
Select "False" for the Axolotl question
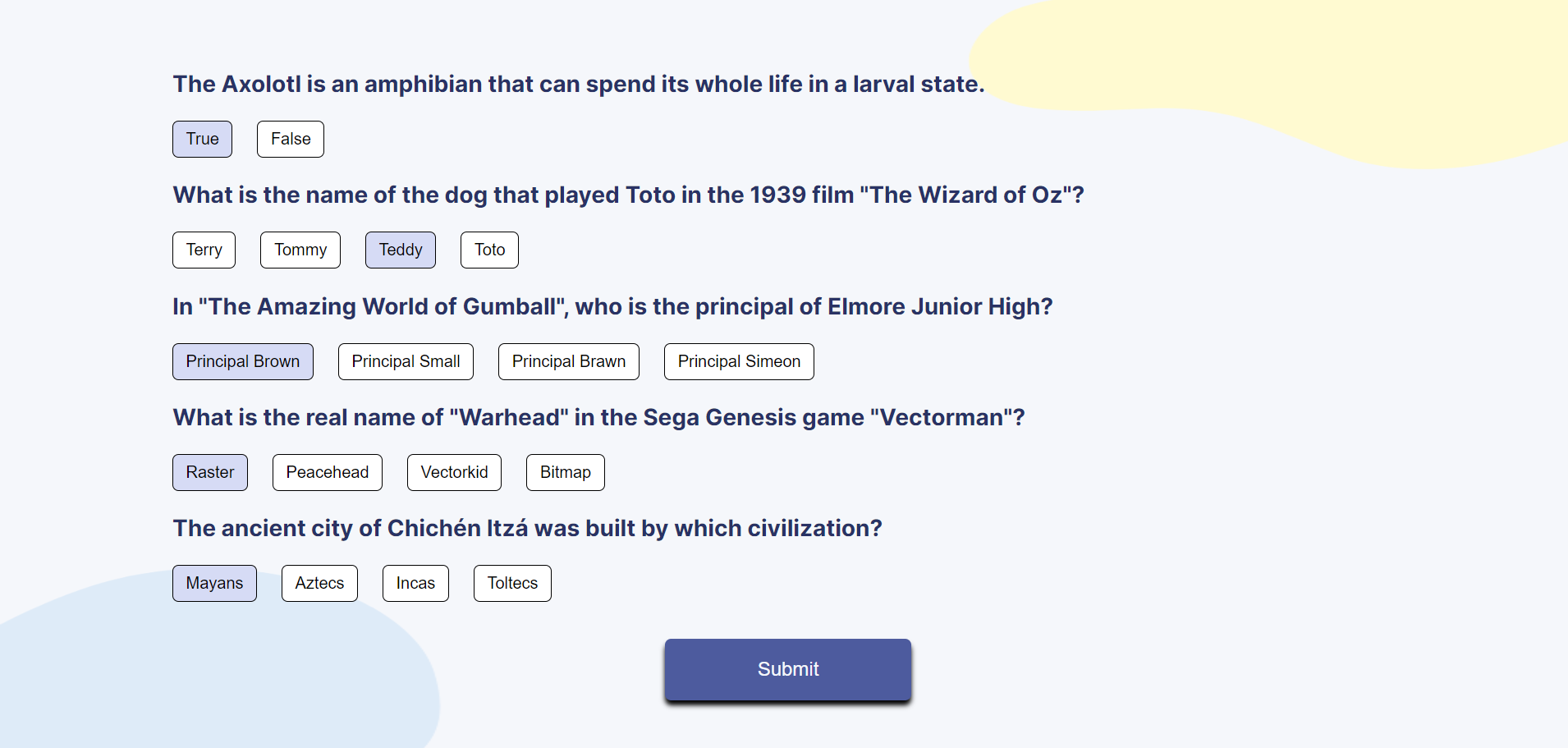coord(290,139)
